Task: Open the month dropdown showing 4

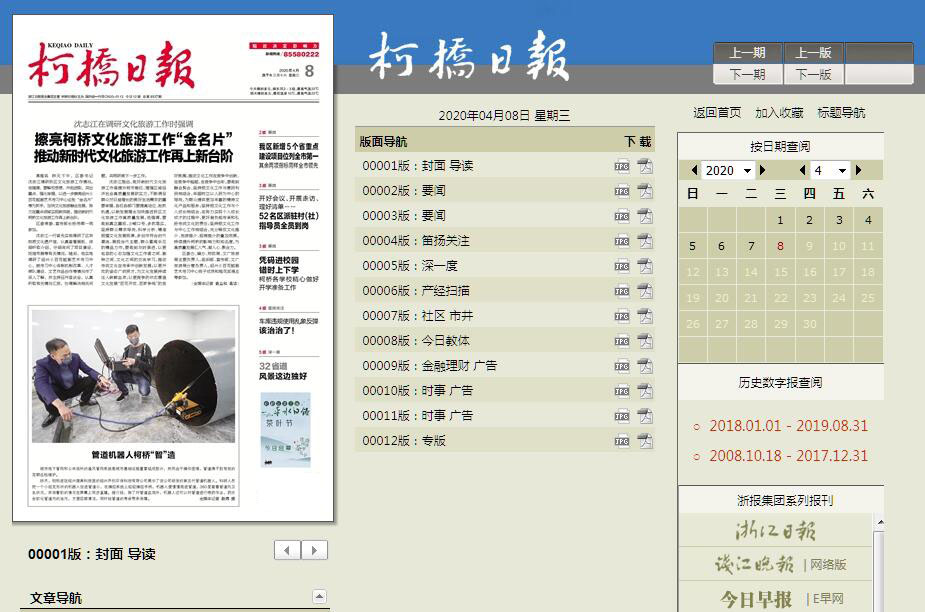Action: tap(830, 170)
